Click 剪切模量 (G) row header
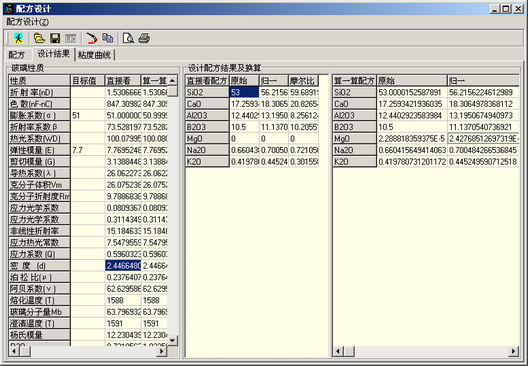 pos(39,162)
